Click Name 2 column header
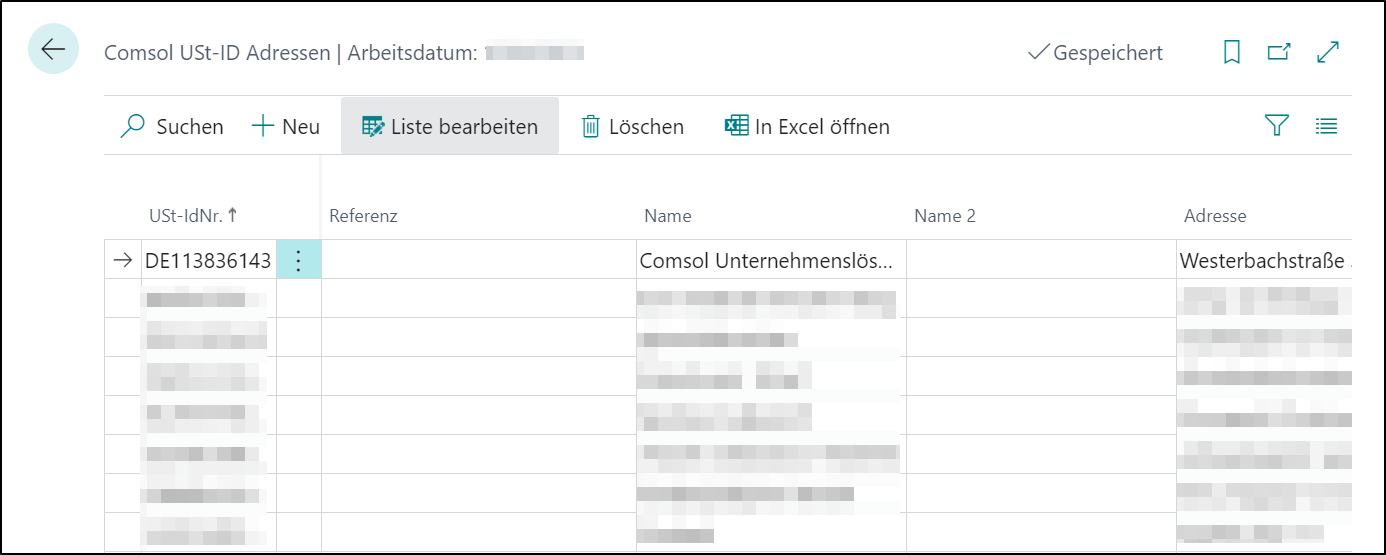This screenshot has width=1386, height=555. pyautogui.click(x=945, y=216)
